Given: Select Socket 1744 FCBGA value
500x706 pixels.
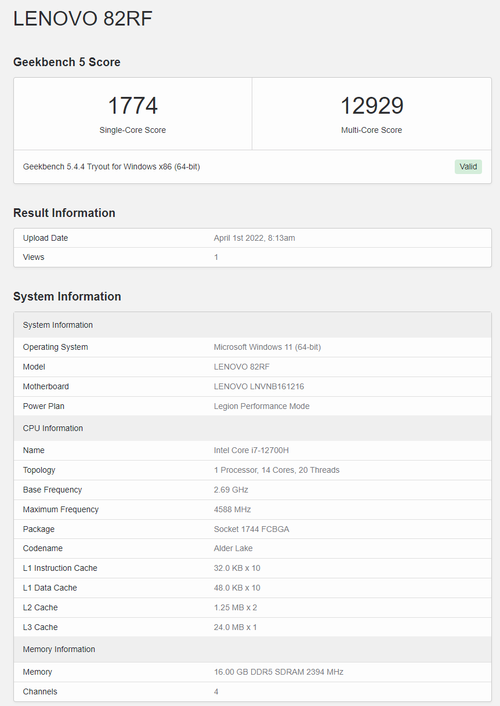Looking at the screenshot, I should tap(251, 529).
